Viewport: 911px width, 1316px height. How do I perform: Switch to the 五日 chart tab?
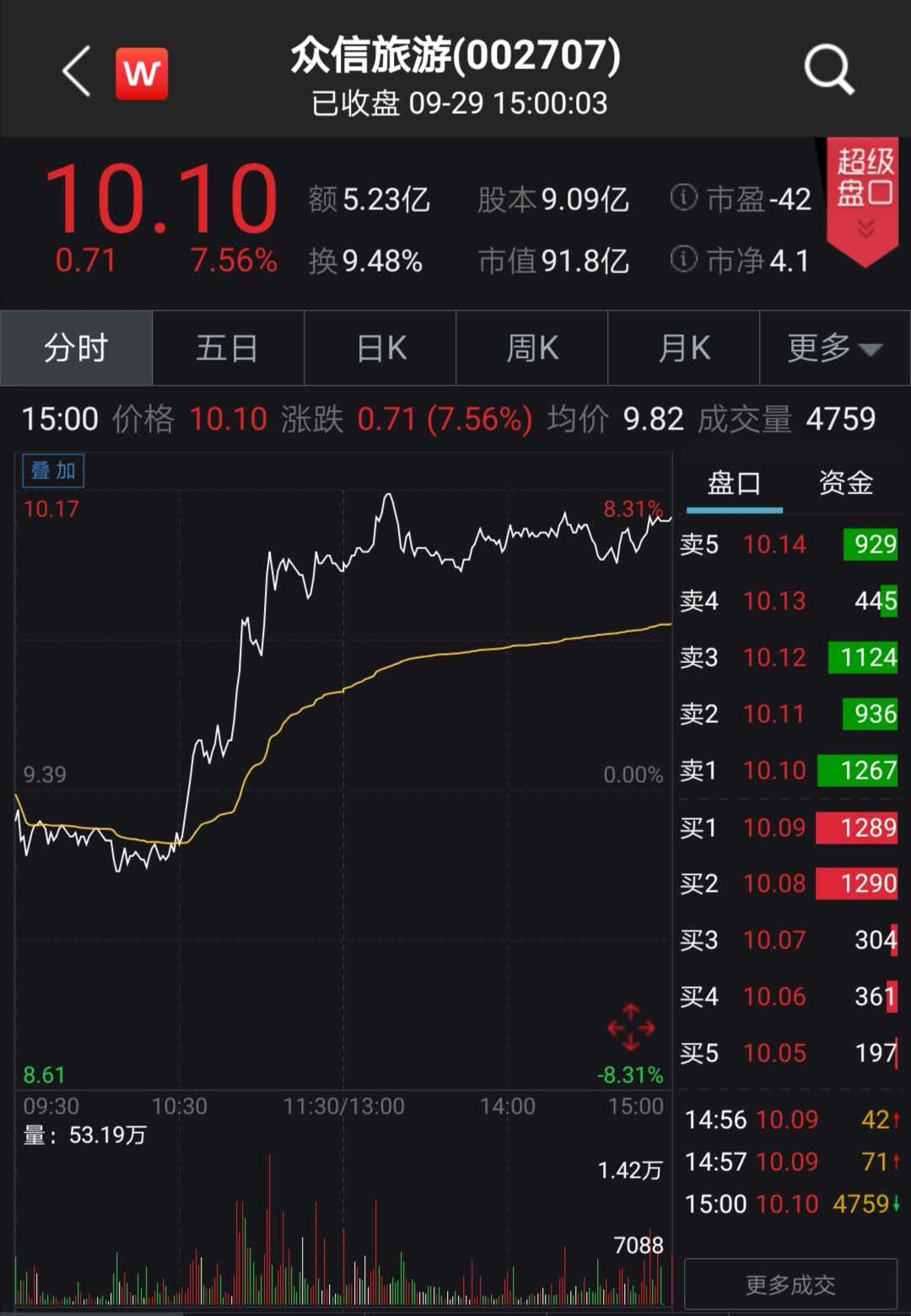pos(228,348)
